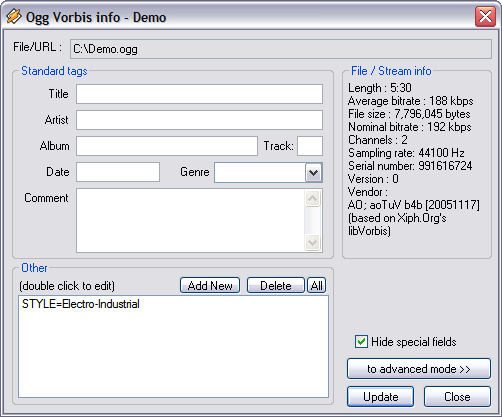
Task: Click the Delete button
Action: coord(276,285)
